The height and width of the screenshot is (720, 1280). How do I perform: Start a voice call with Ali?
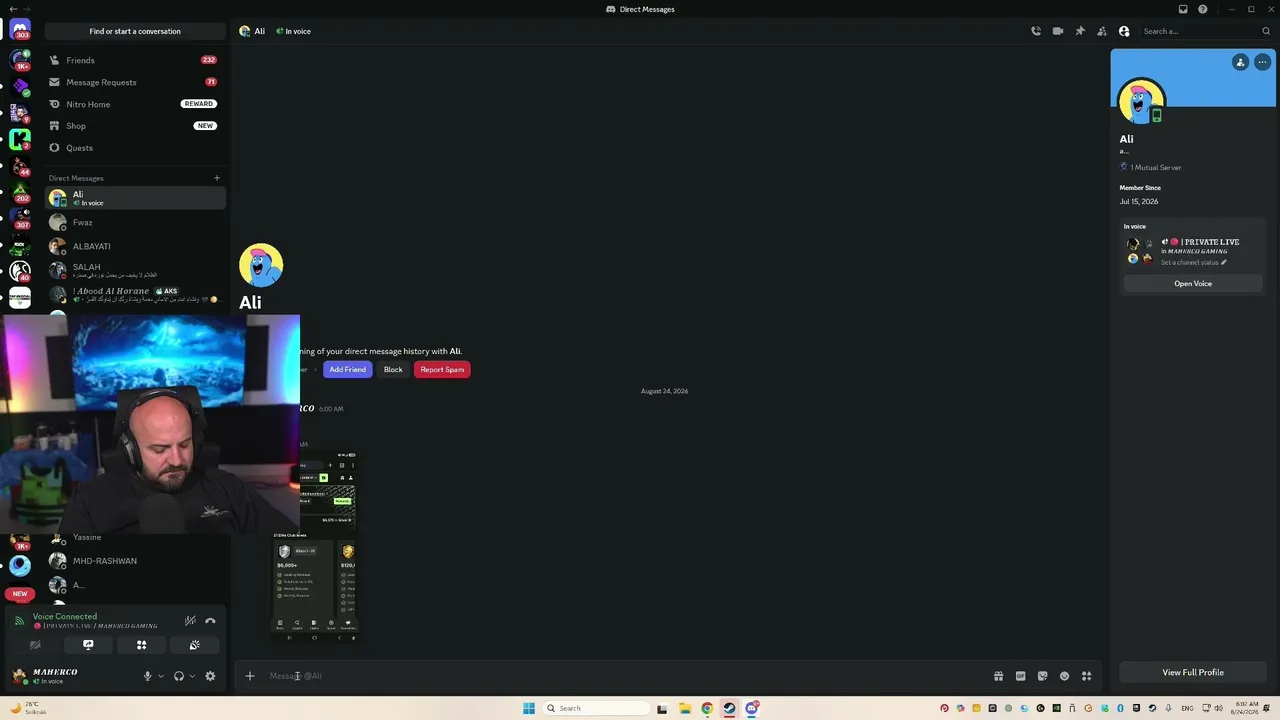point(1036,31)
